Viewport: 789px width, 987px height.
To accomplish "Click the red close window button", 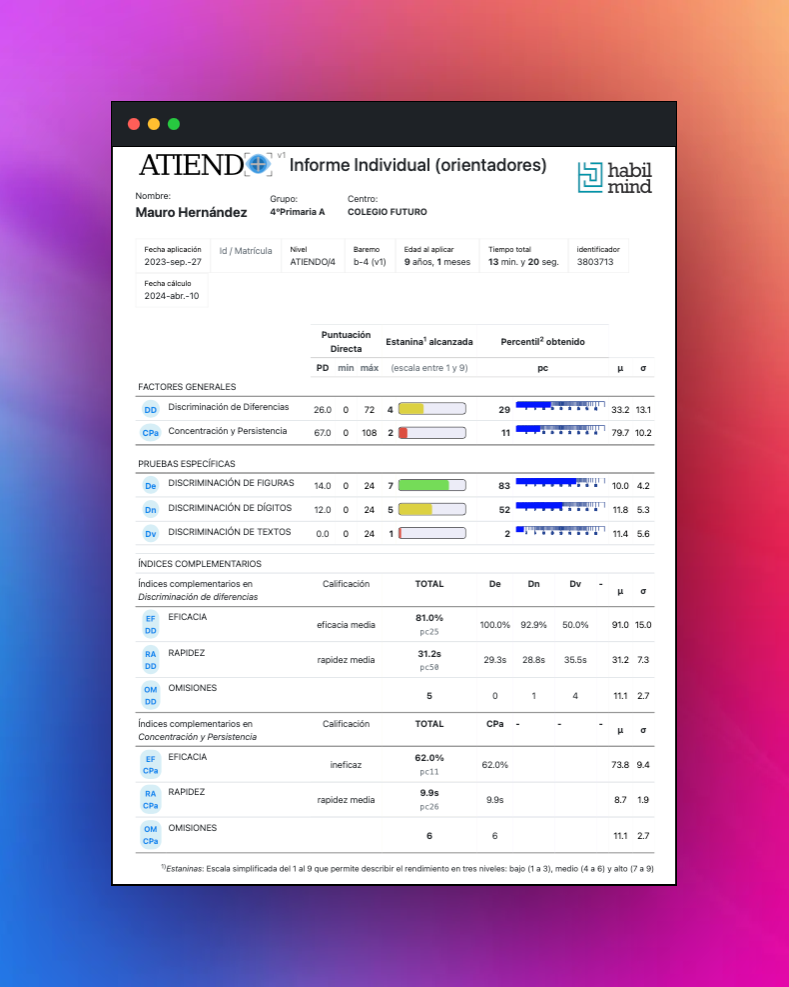I will click(x=133, y=124).
